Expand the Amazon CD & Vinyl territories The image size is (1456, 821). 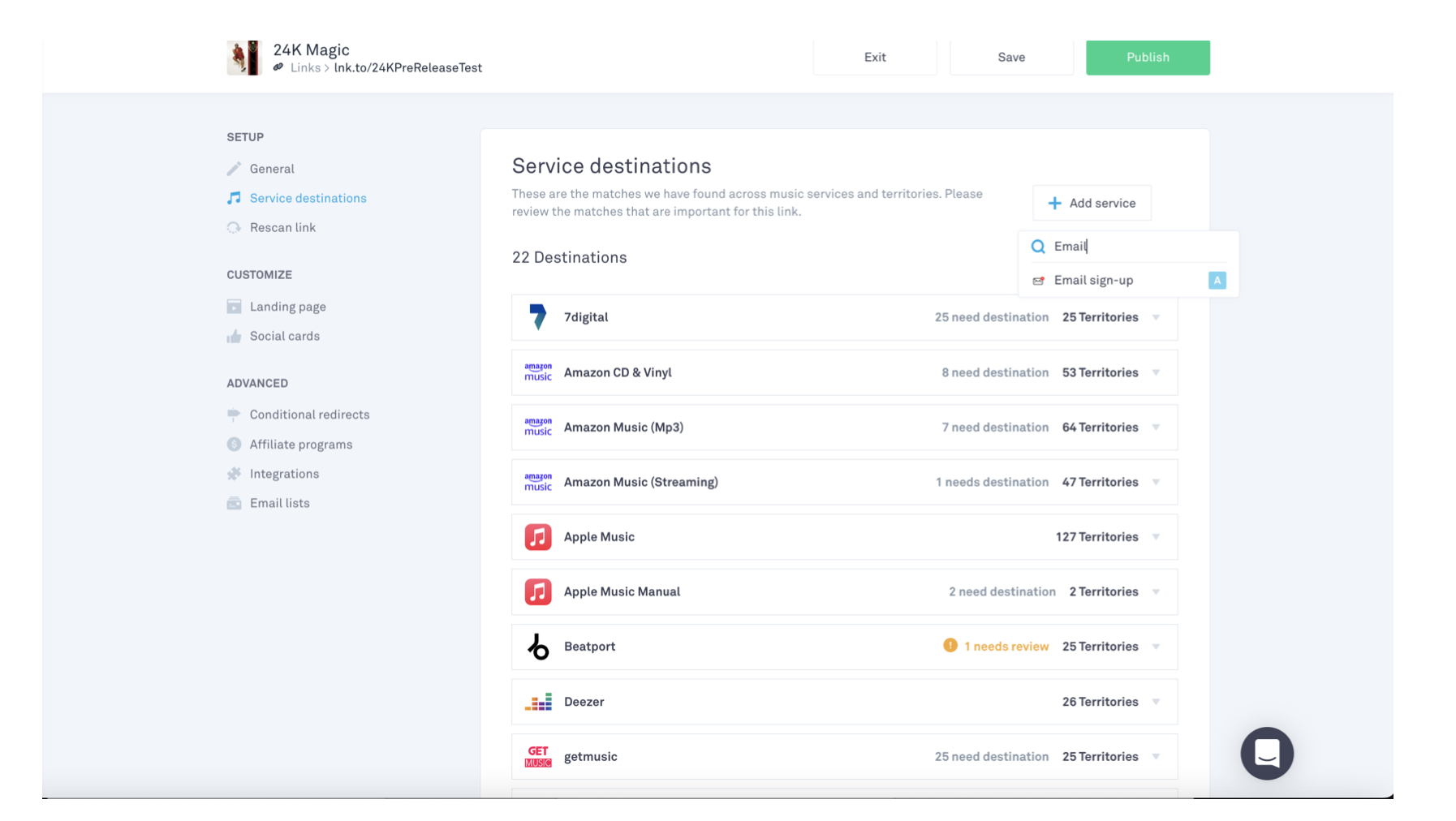[x=1156, y=372]
